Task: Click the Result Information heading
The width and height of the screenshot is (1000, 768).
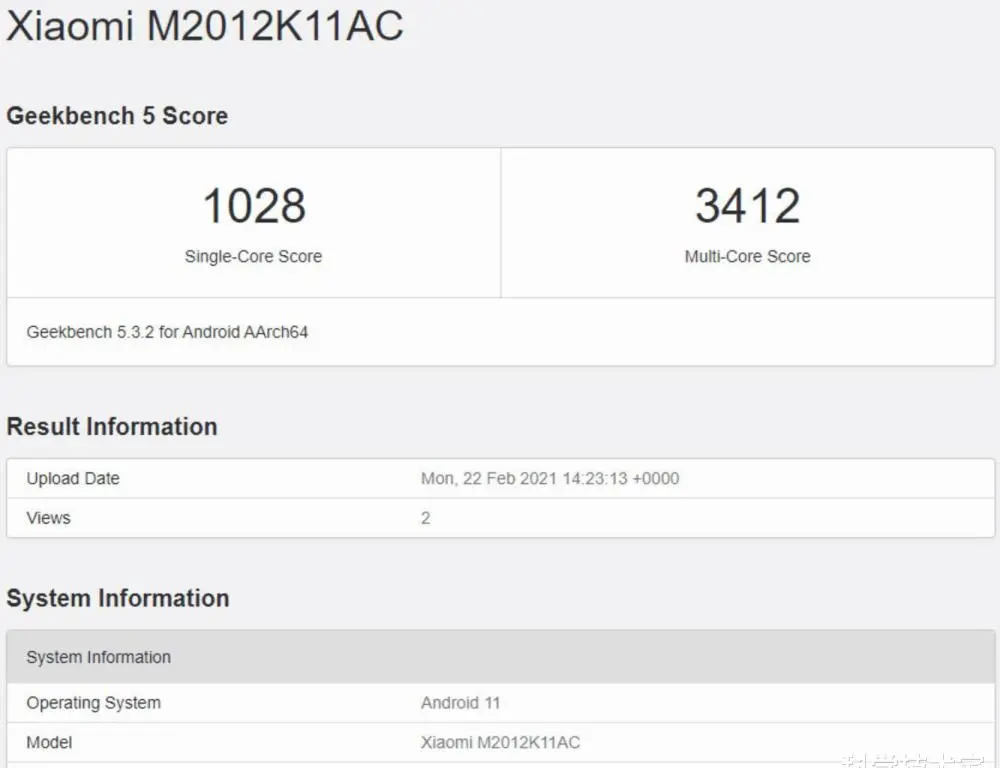Action: 112,427
